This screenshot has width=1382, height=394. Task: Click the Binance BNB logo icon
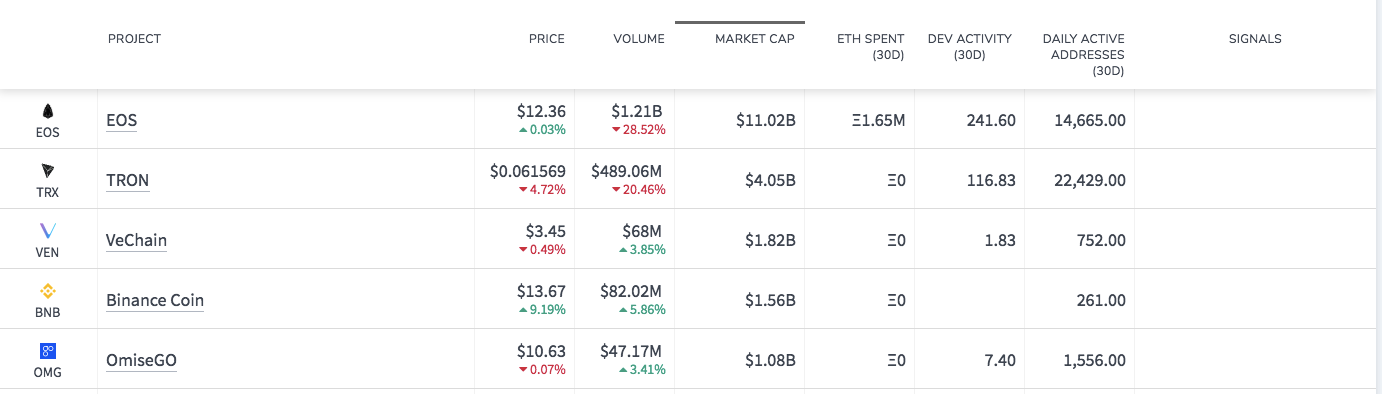point(47,291)
